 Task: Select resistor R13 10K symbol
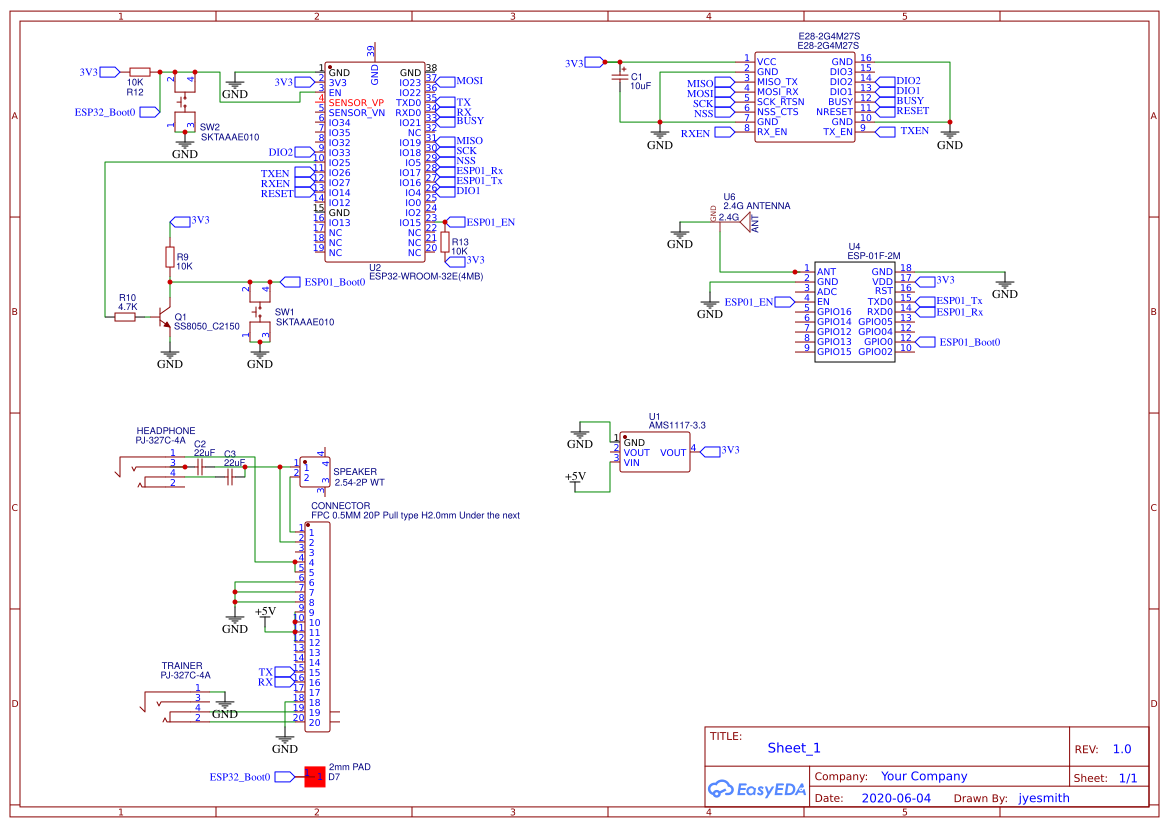(x=445, y=241)
